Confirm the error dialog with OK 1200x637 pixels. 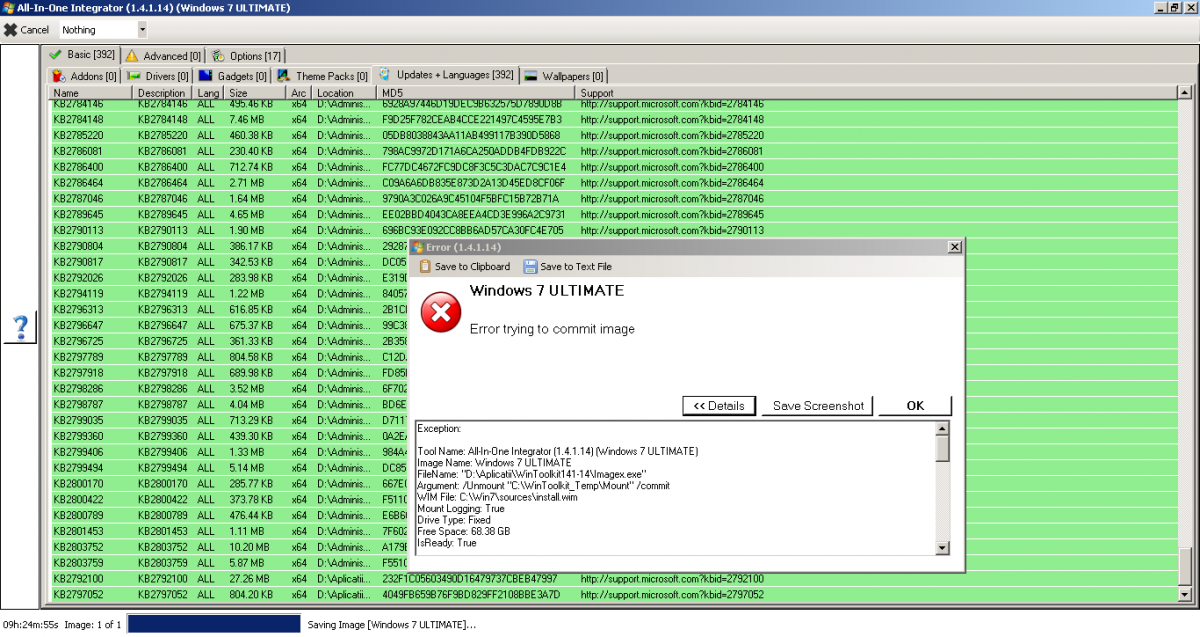[x=915, y=406]
